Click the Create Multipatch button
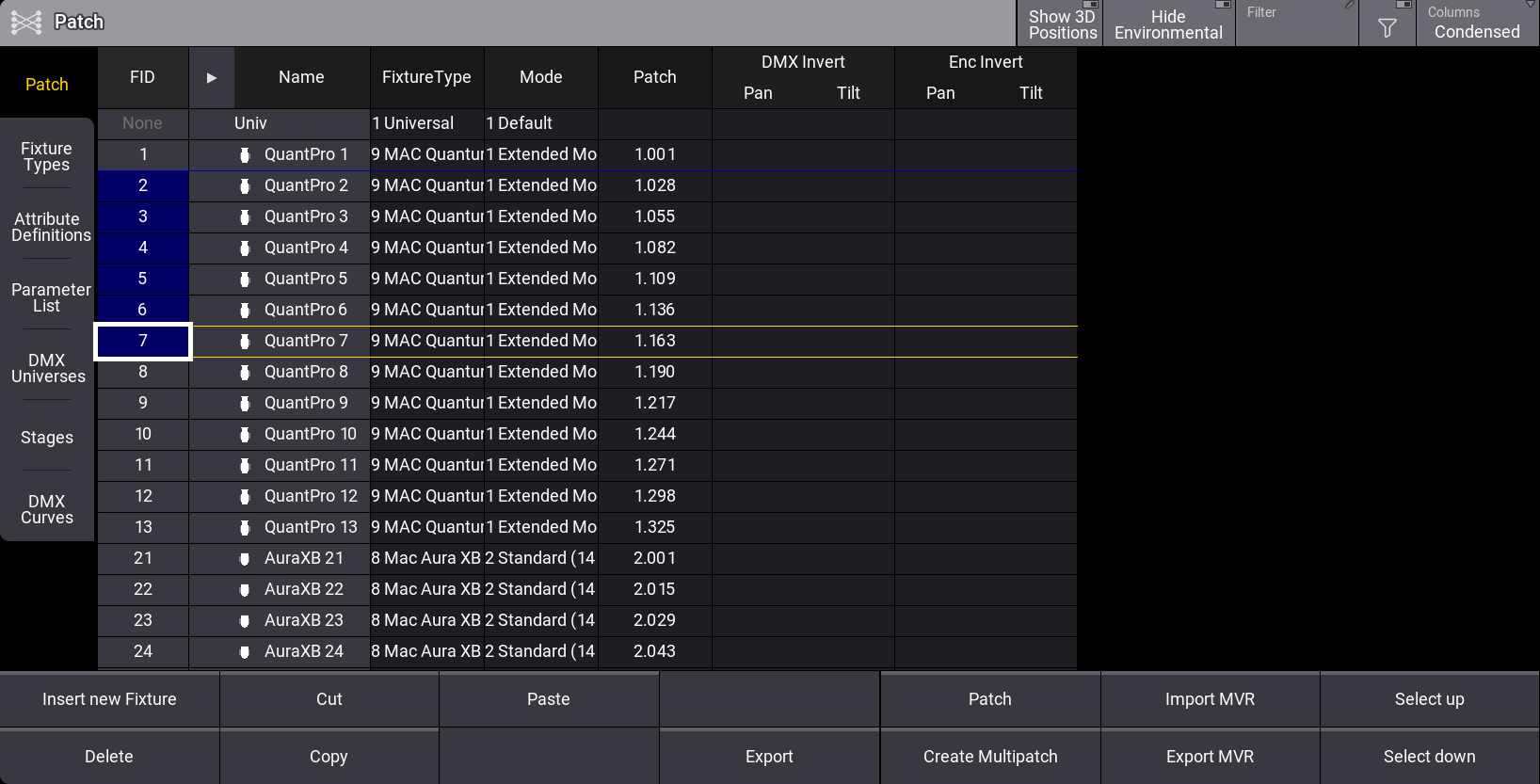The width and height of the screenshot is (1540, 784). (x=990, y=757)
